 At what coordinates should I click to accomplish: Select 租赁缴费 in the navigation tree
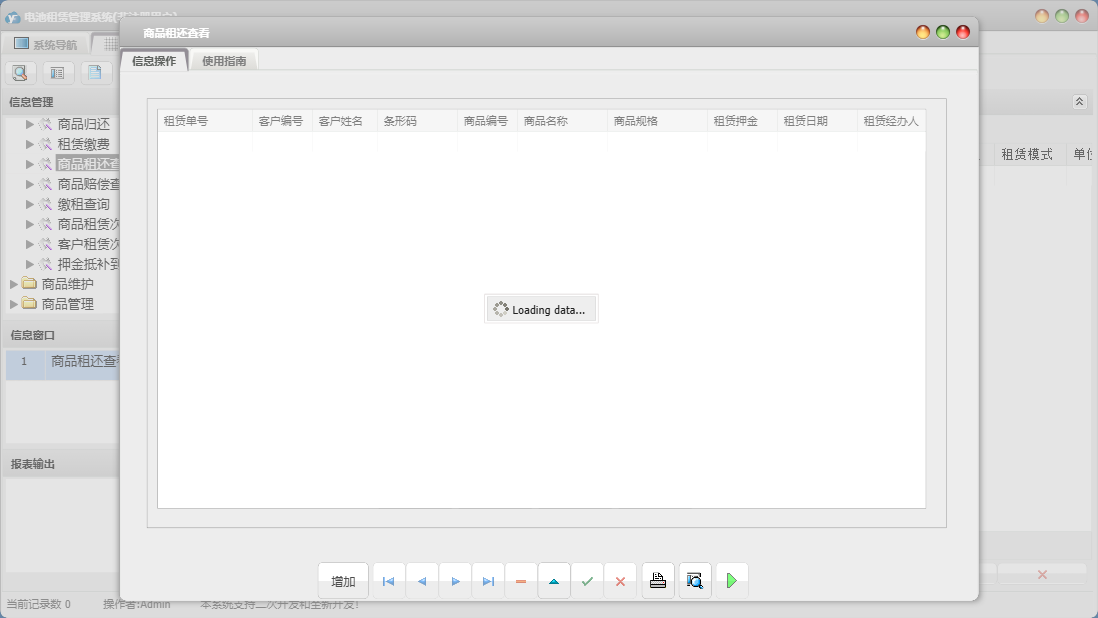click(x=84, y=144)
